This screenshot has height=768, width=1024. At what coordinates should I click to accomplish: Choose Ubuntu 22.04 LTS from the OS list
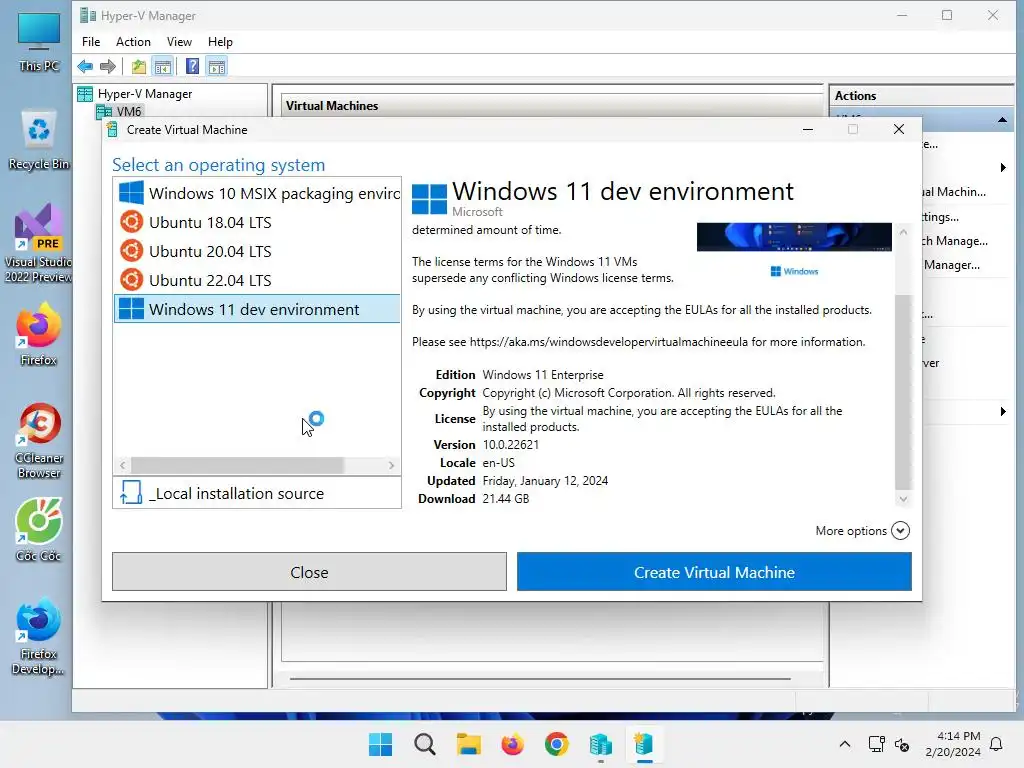click(x=258, y=280)
